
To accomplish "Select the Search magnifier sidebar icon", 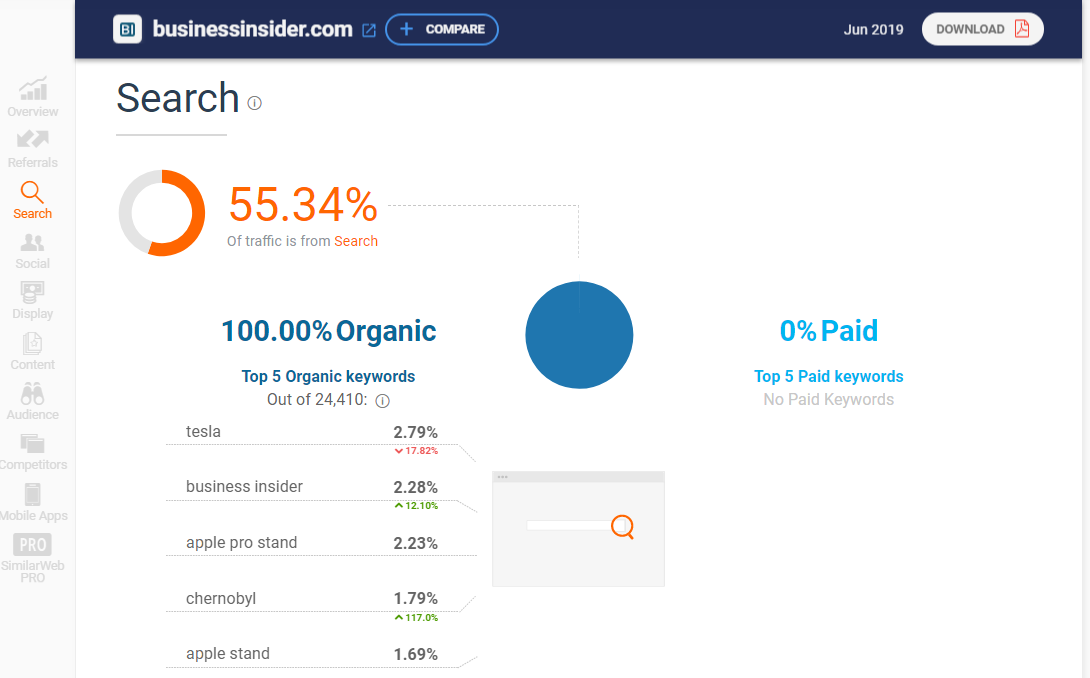I will (x=32, y=192).
